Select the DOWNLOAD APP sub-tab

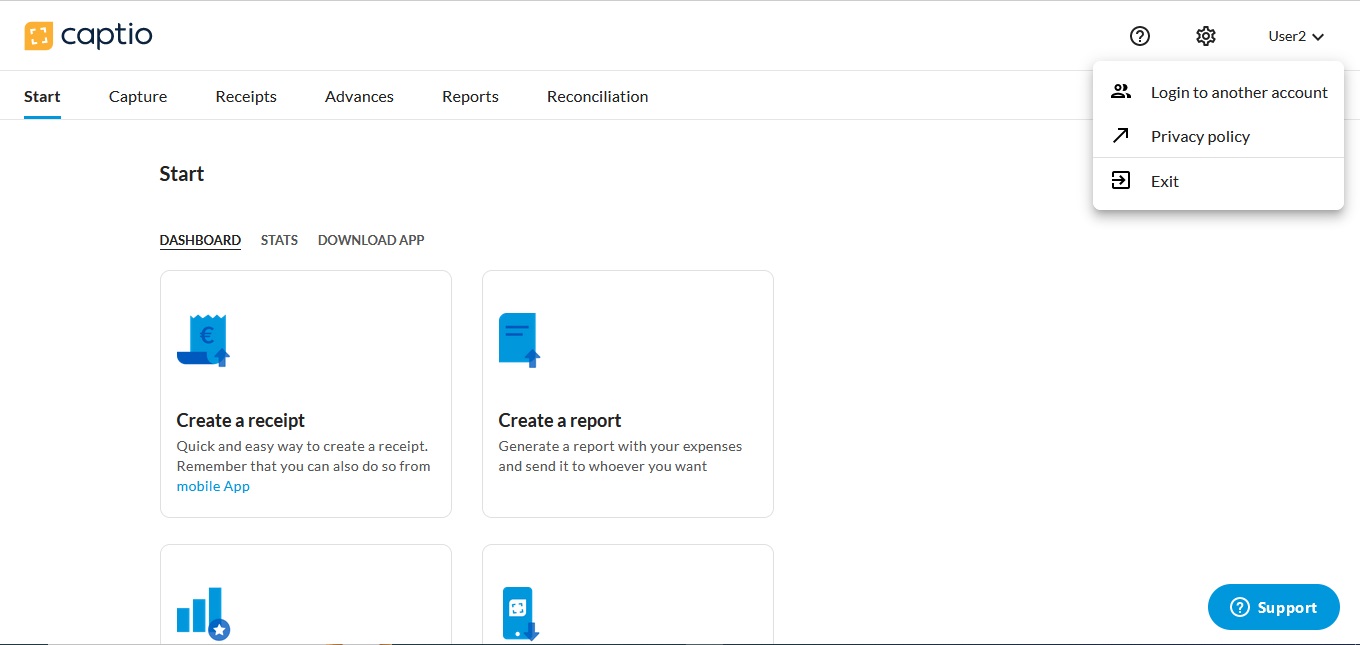(371, 240)
